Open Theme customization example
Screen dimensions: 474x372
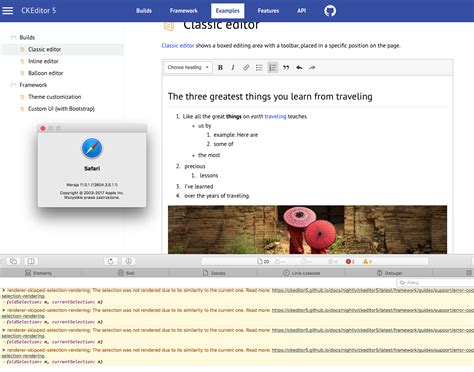click(55, 97)
